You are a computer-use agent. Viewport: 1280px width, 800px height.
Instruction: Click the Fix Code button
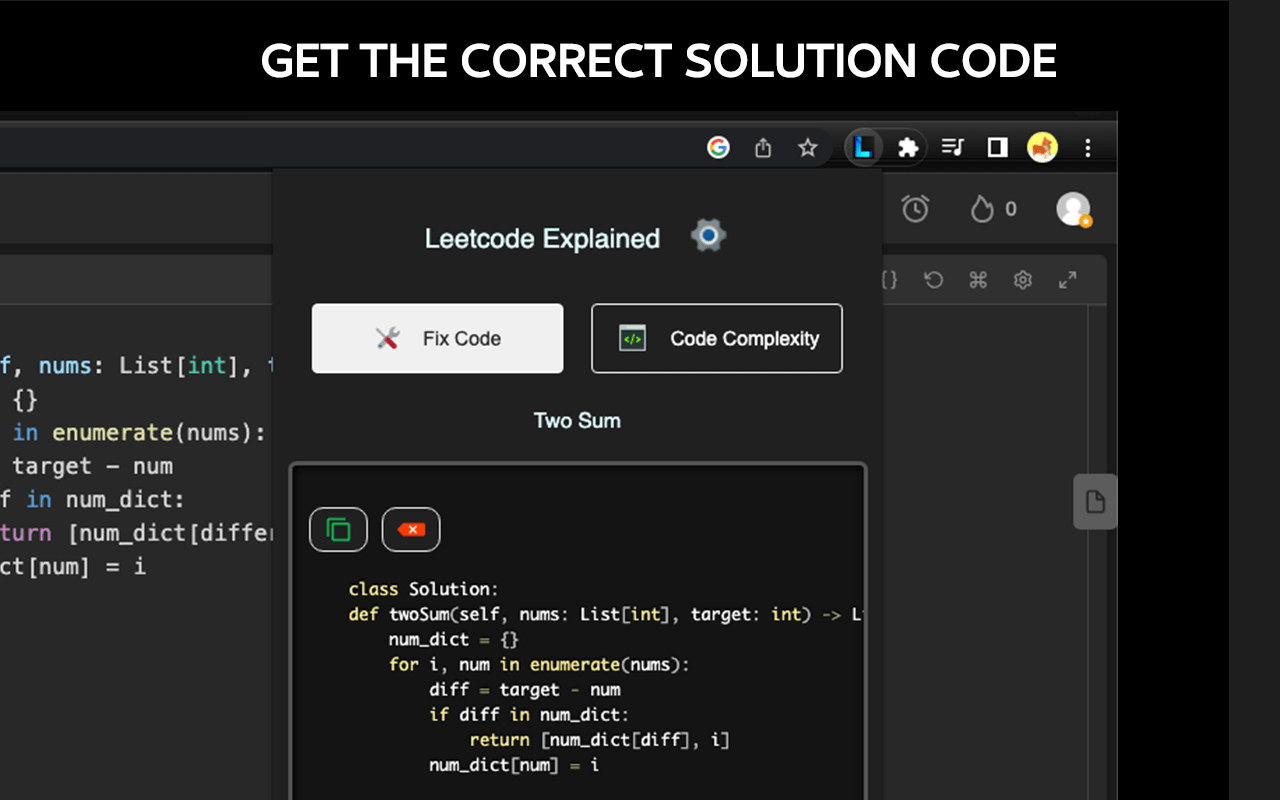pyautogui.click(x=437, y=338)
